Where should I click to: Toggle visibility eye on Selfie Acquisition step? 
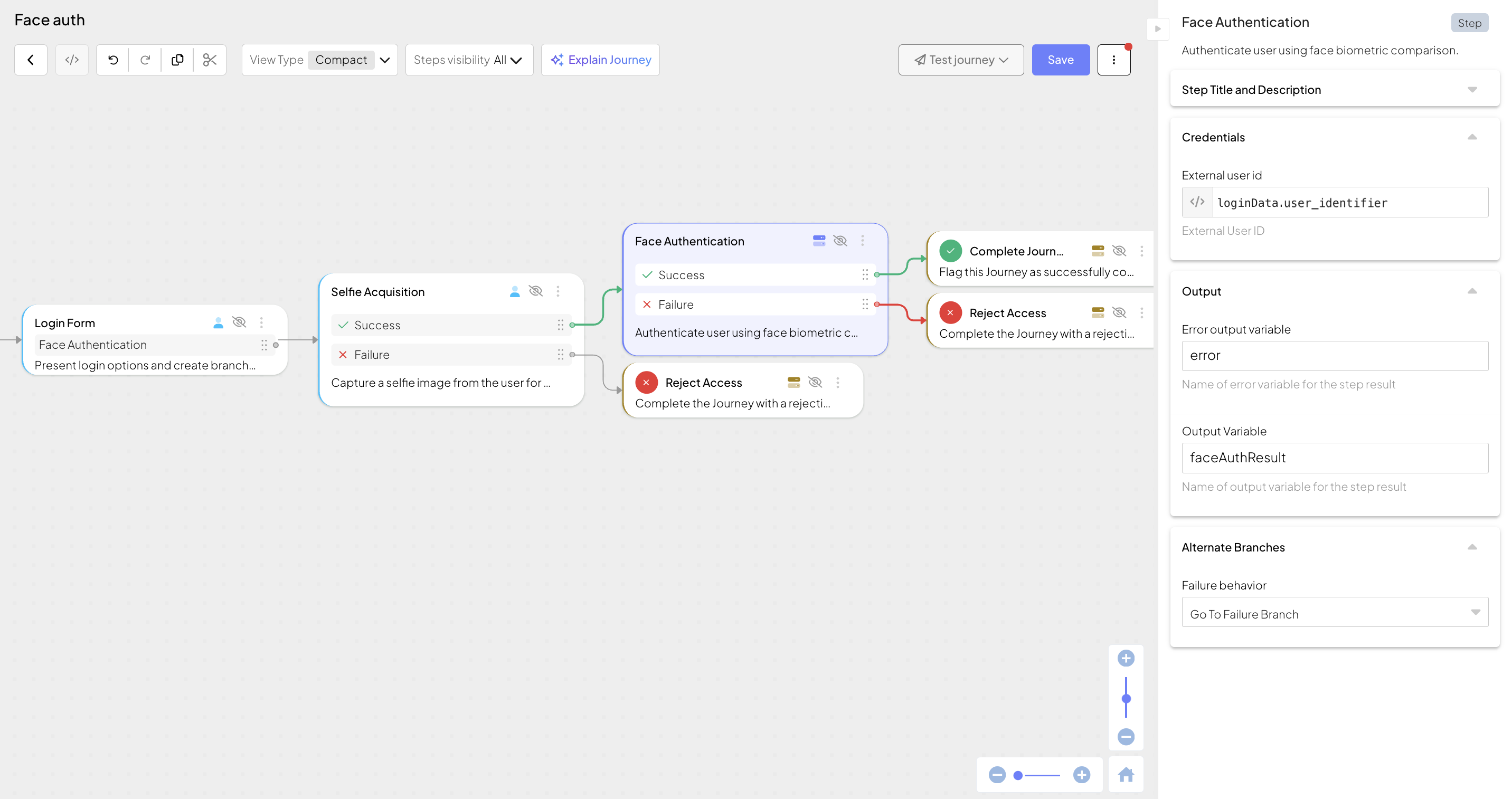tap(535, 291)
